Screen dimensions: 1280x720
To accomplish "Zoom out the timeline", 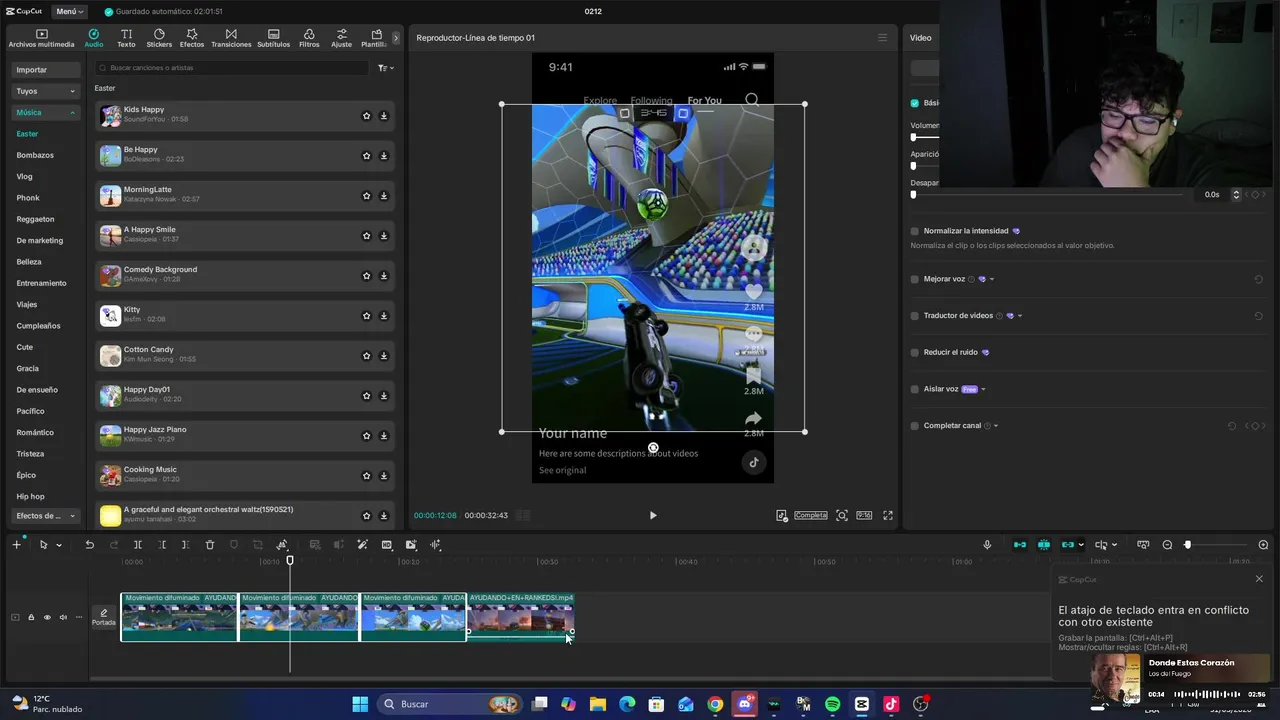I will (x=1167, y=545).
